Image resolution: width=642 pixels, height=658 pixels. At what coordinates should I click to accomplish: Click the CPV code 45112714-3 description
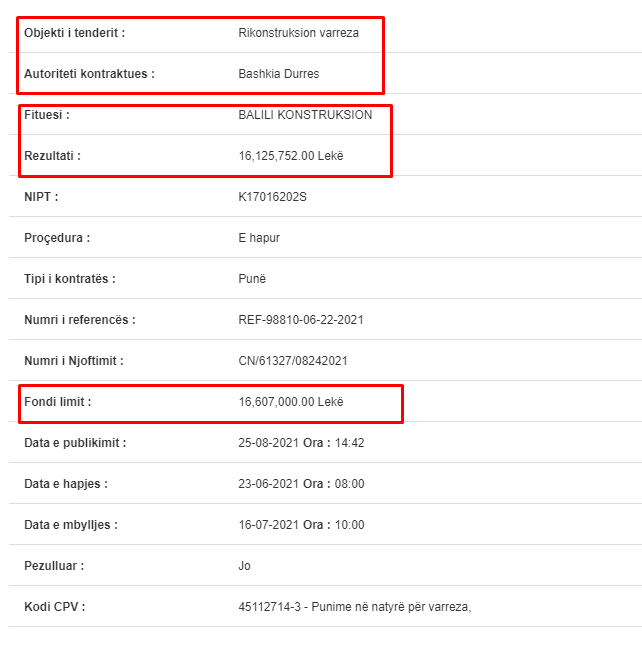point(355,607)
